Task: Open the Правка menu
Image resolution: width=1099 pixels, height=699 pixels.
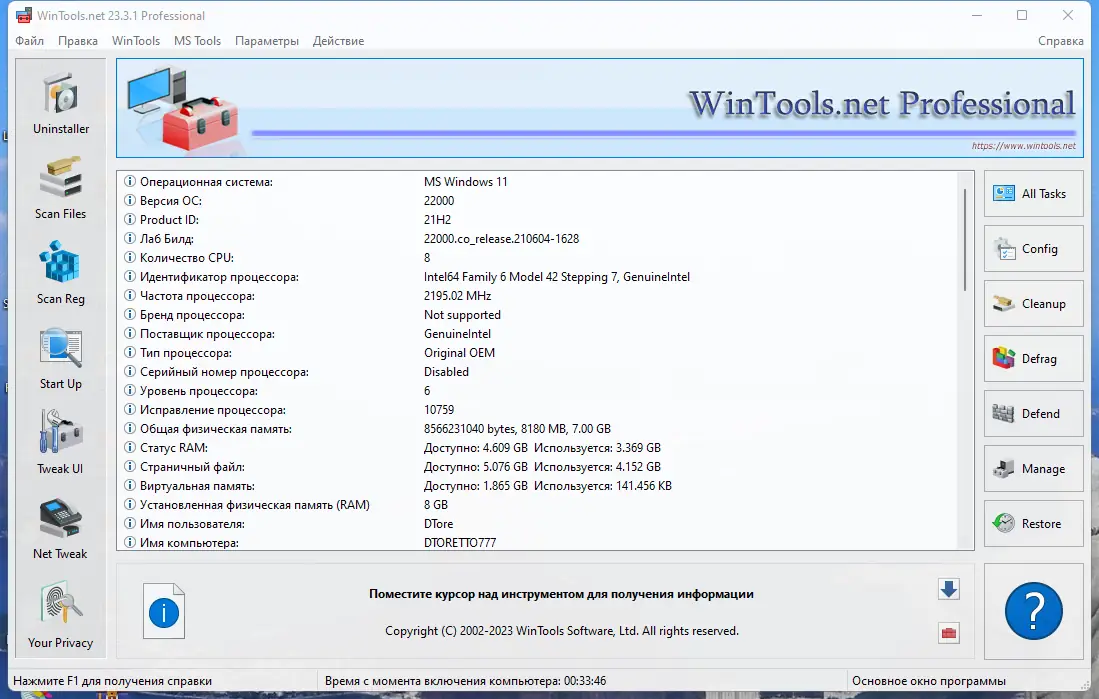Action: pos(78,41)
